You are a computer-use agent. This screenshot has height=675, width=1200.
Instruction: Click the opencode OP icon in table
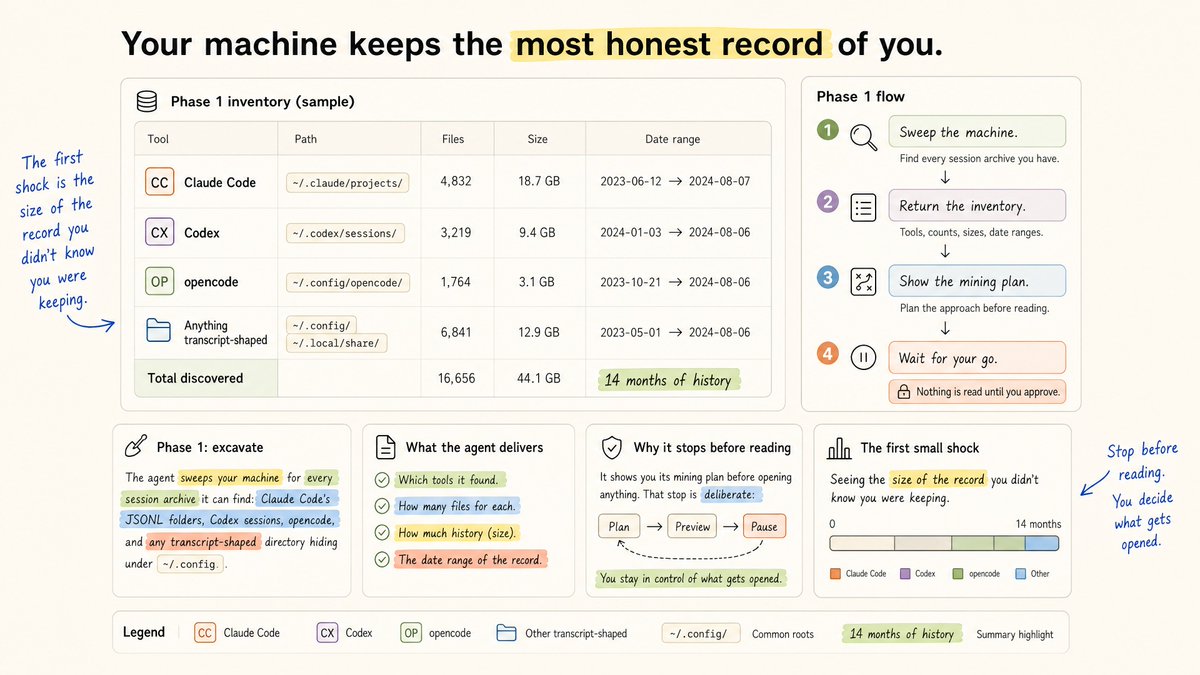159,282
